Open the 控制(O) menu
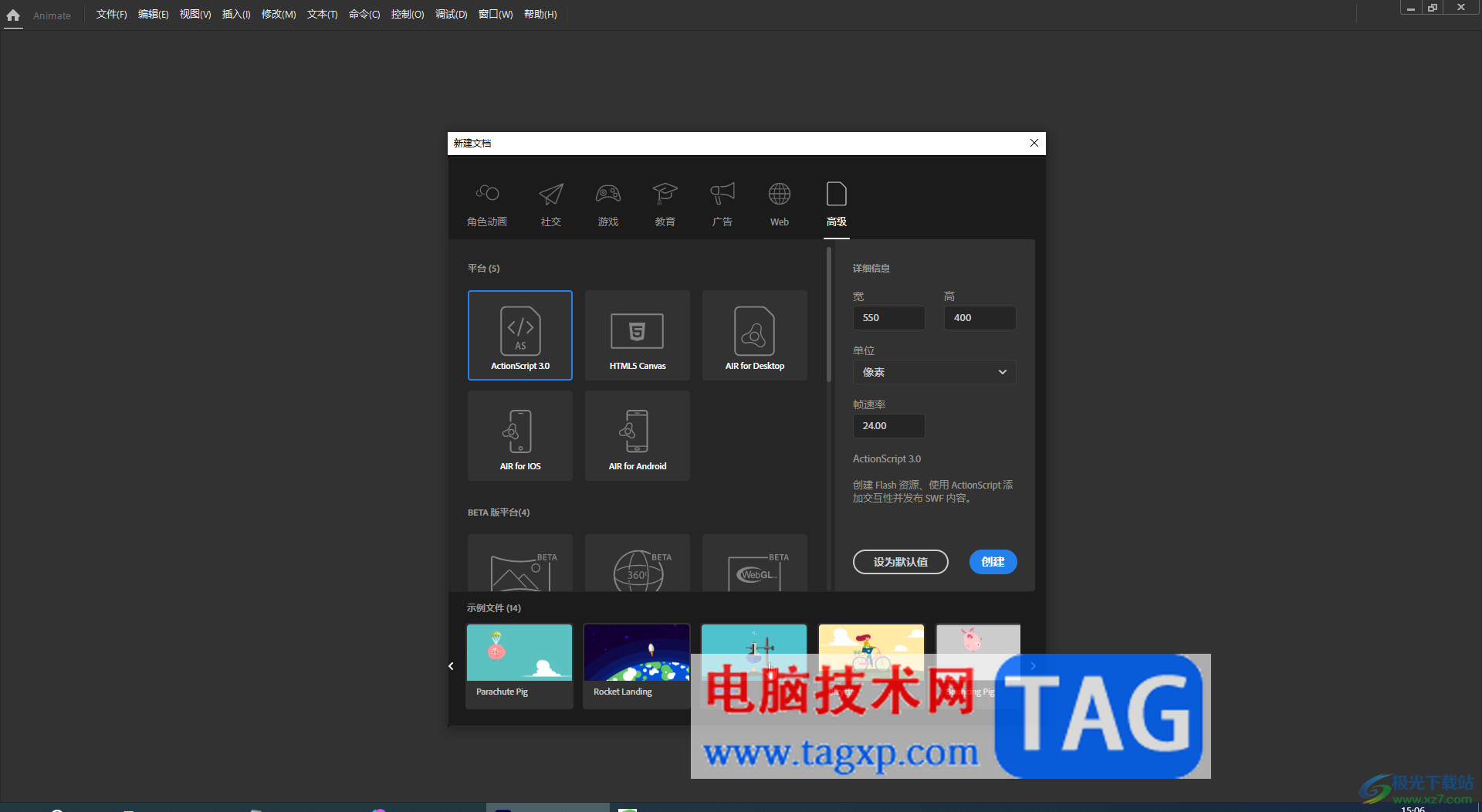This screenshot has width=1482, height=812. 408,15
